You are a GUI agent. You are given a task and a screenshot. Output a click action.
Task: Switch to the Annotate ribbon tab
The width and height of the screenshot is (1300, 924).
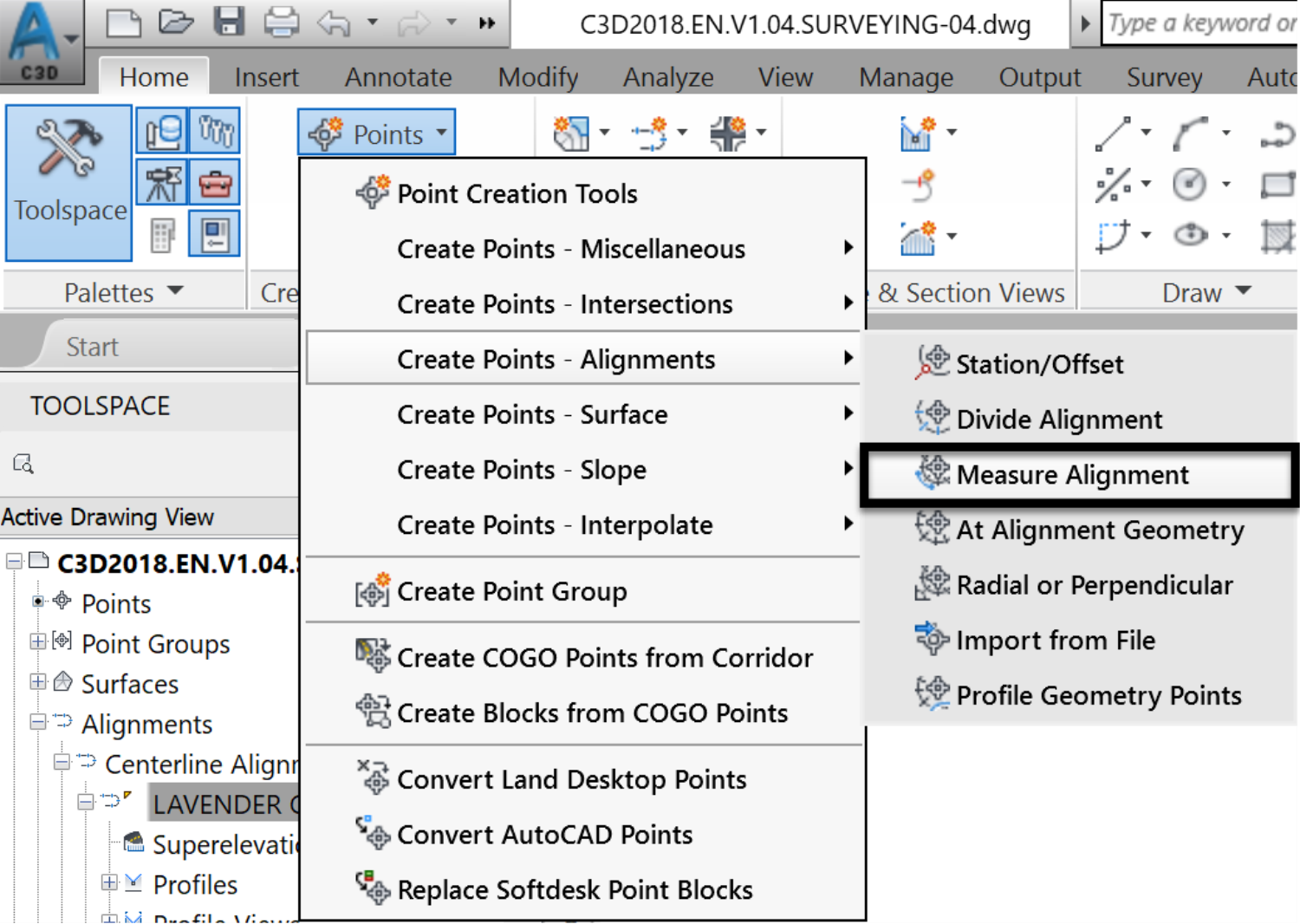click(398, 77)
